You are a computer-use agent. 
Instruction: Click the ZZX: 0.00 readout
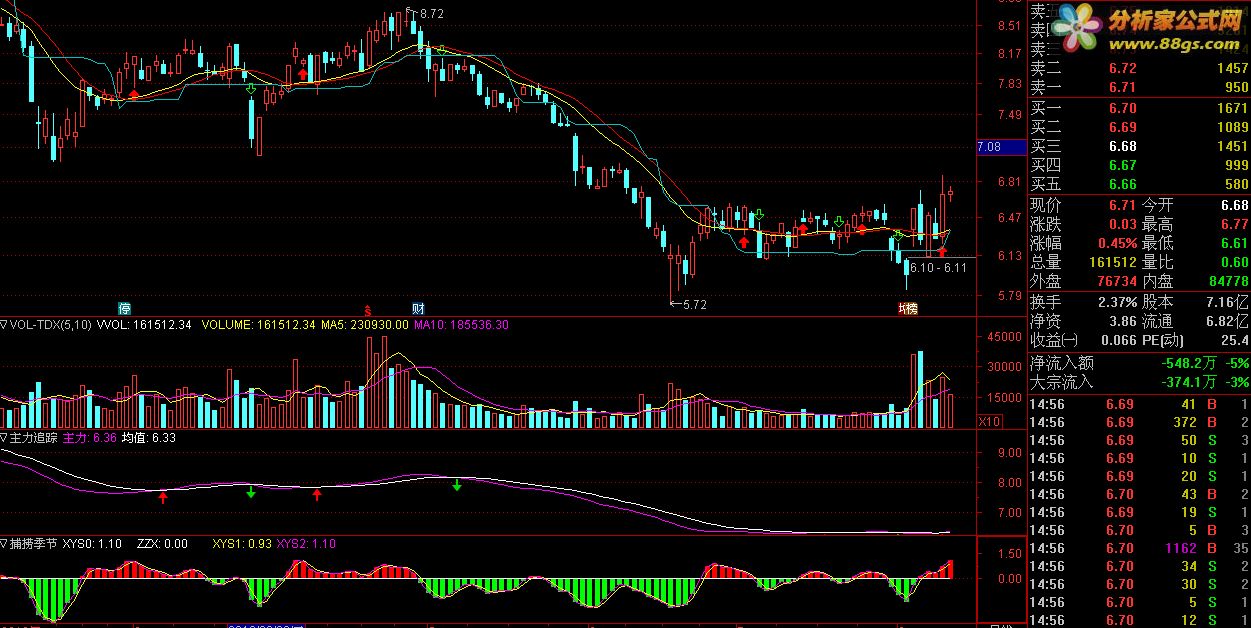[x=162, y=544]
